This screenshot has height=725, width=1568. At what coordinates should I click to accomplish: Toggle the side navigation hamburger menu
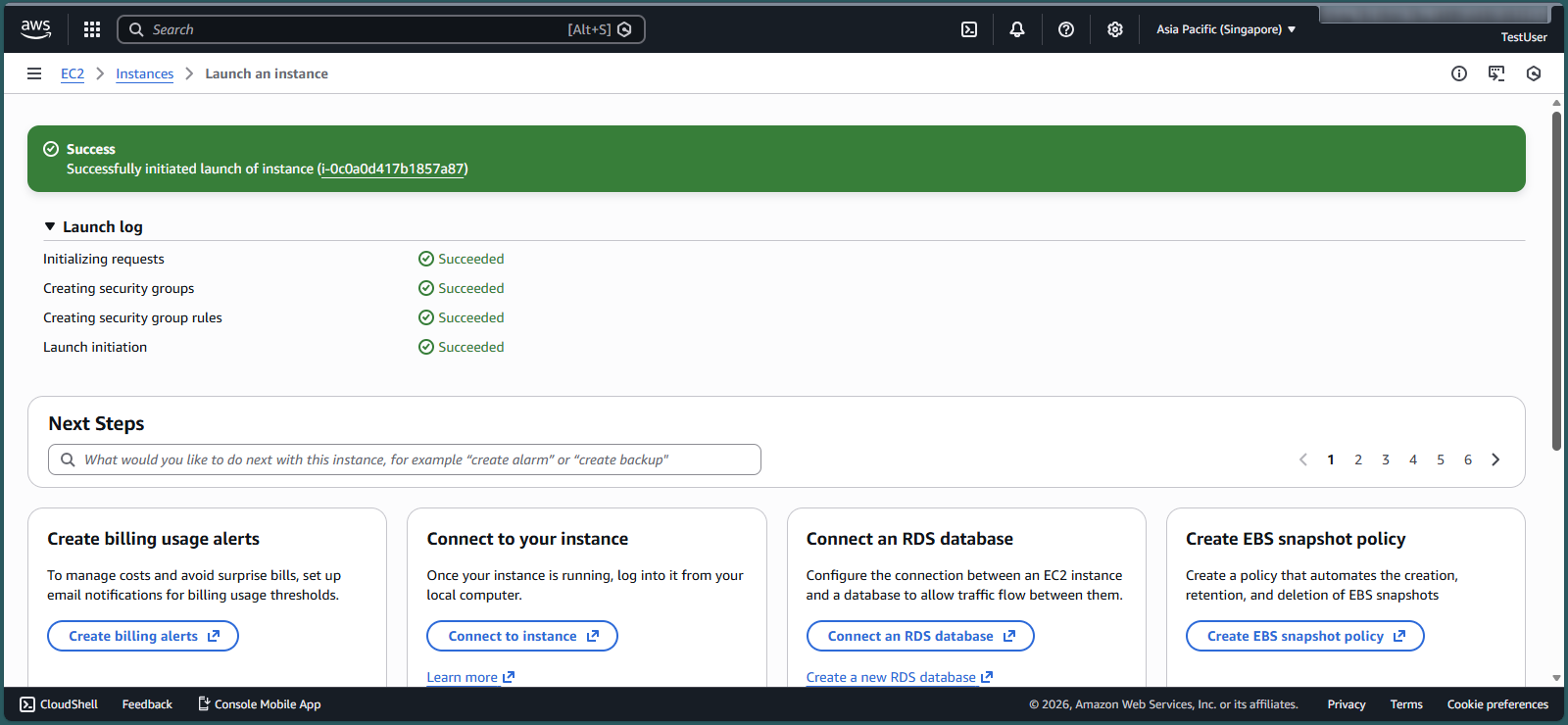pyautogui.click(x=34, y=73)
